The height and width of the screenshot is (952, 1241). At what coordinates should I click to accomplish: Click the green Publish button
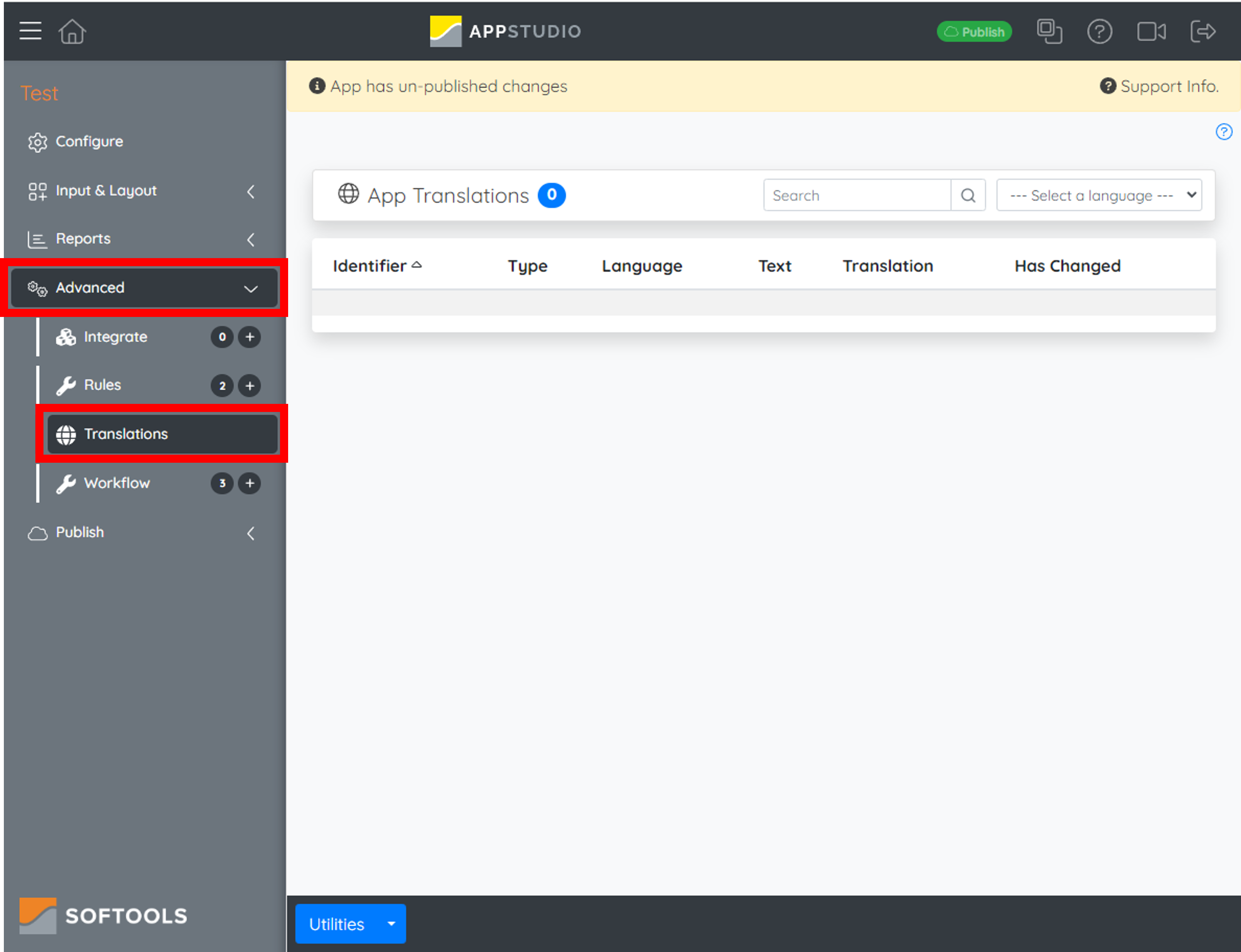click(x=974, y=32)
